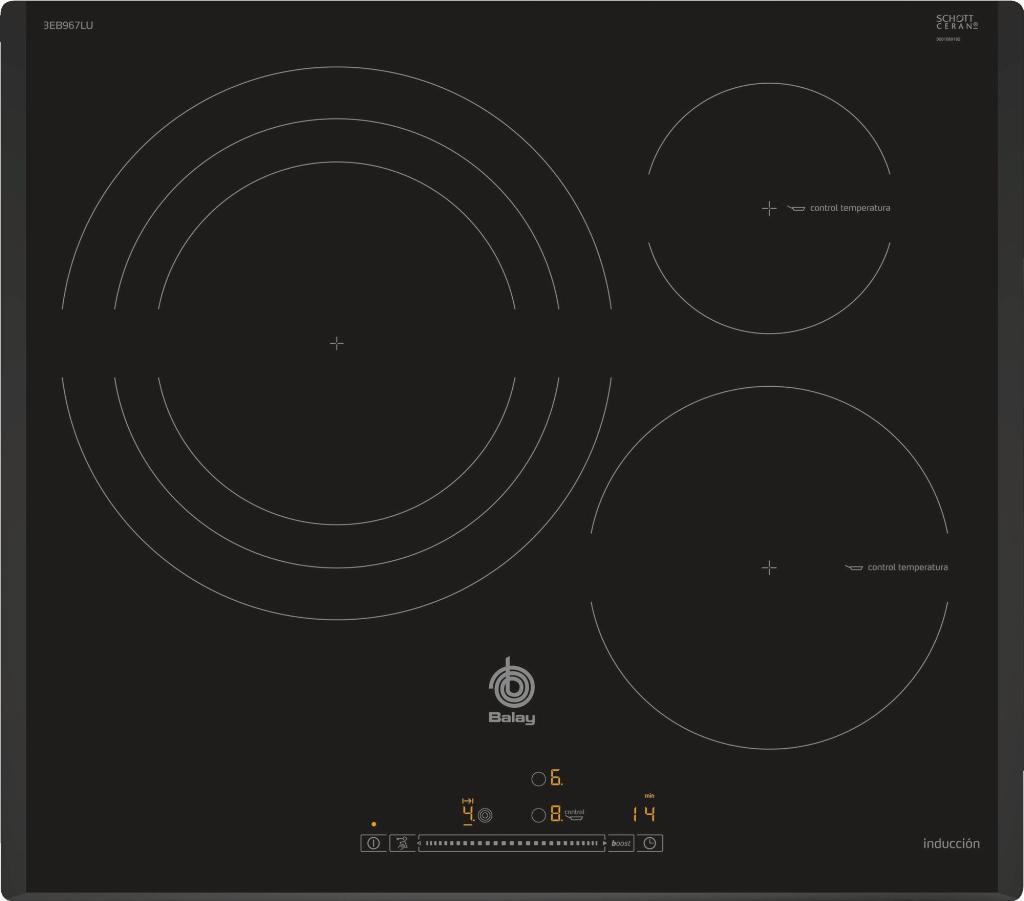
Task: Tap the inducción label
Action: (951, 844)
